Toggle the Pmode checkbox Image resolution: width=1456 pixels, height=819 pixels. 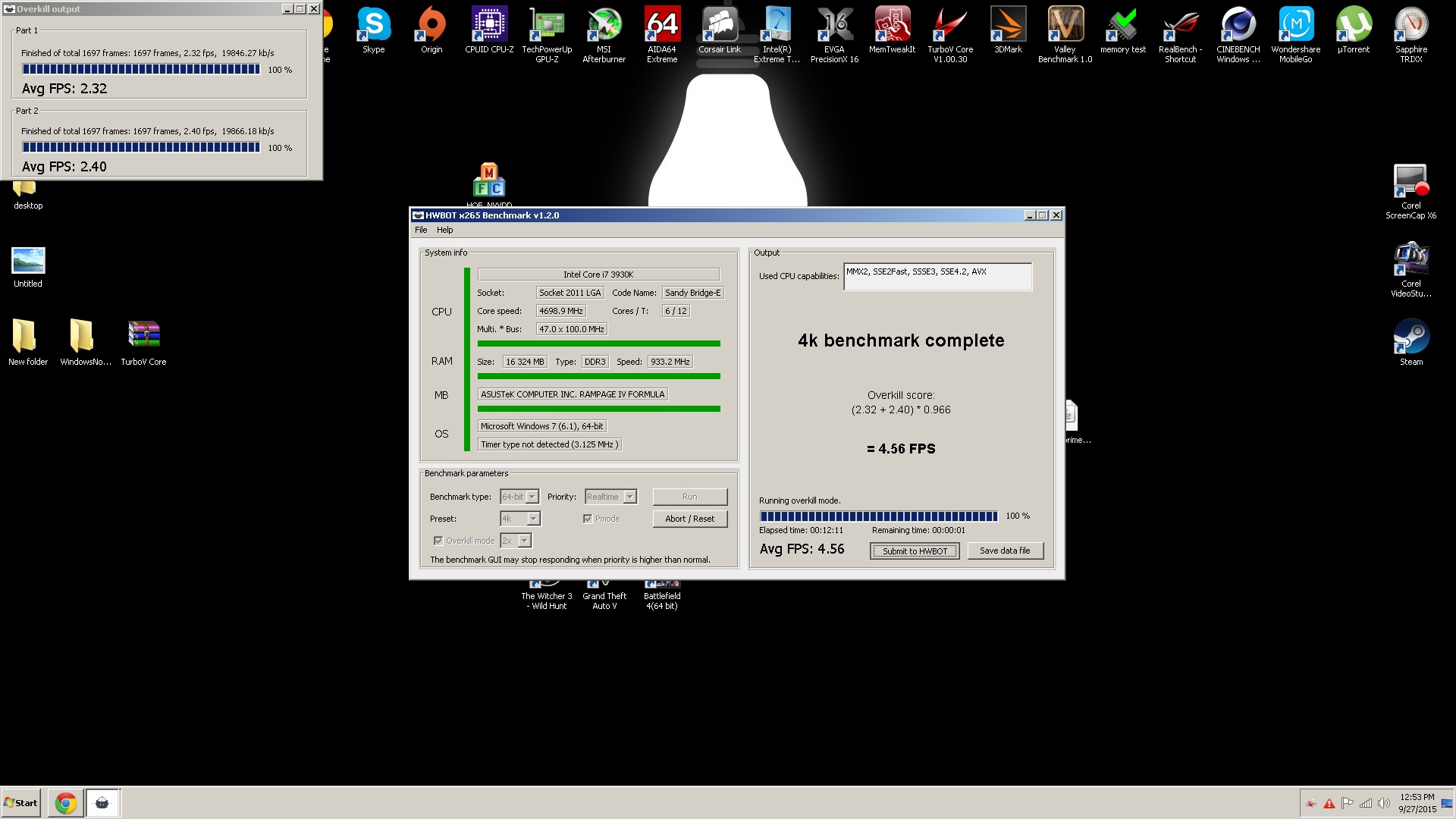coord(588,519)
